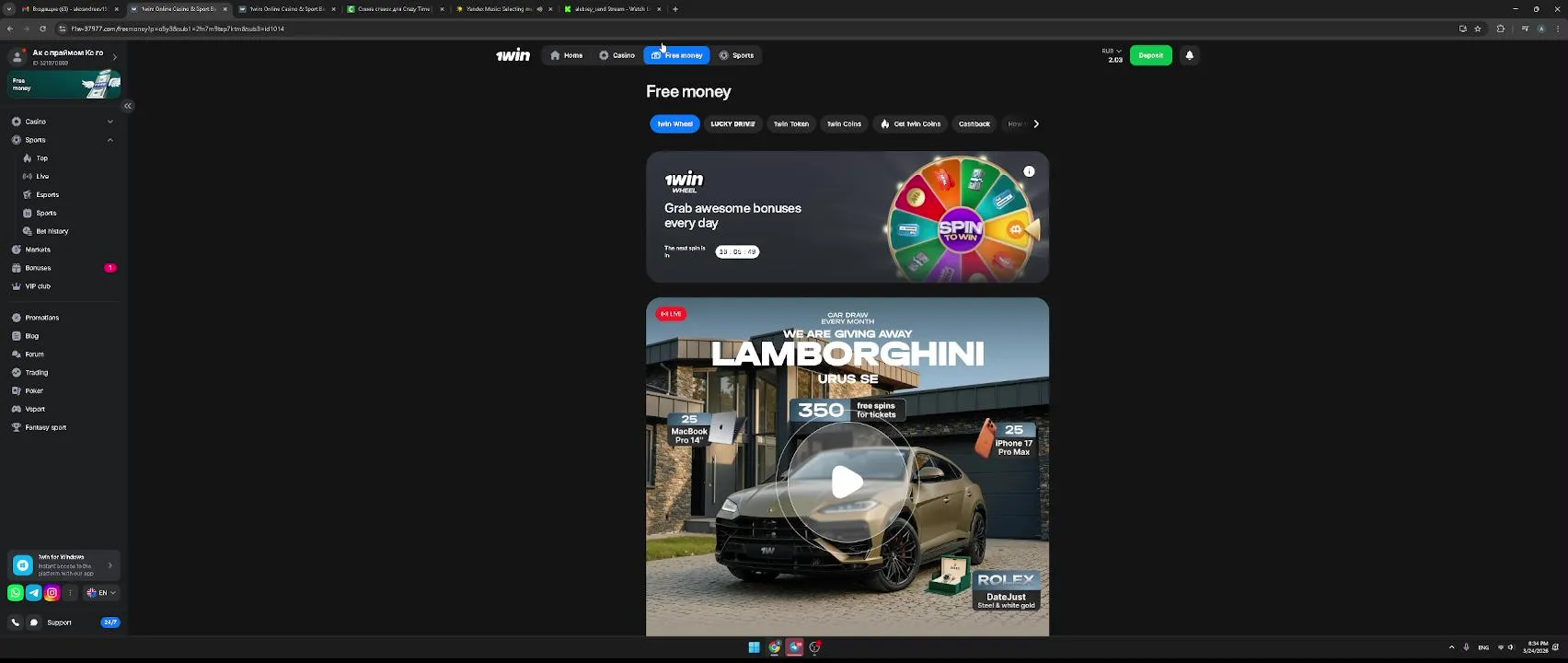Click the Free money sidebar banner
The height and width of the screenshot is (663, 1568).
coord(63,85)
